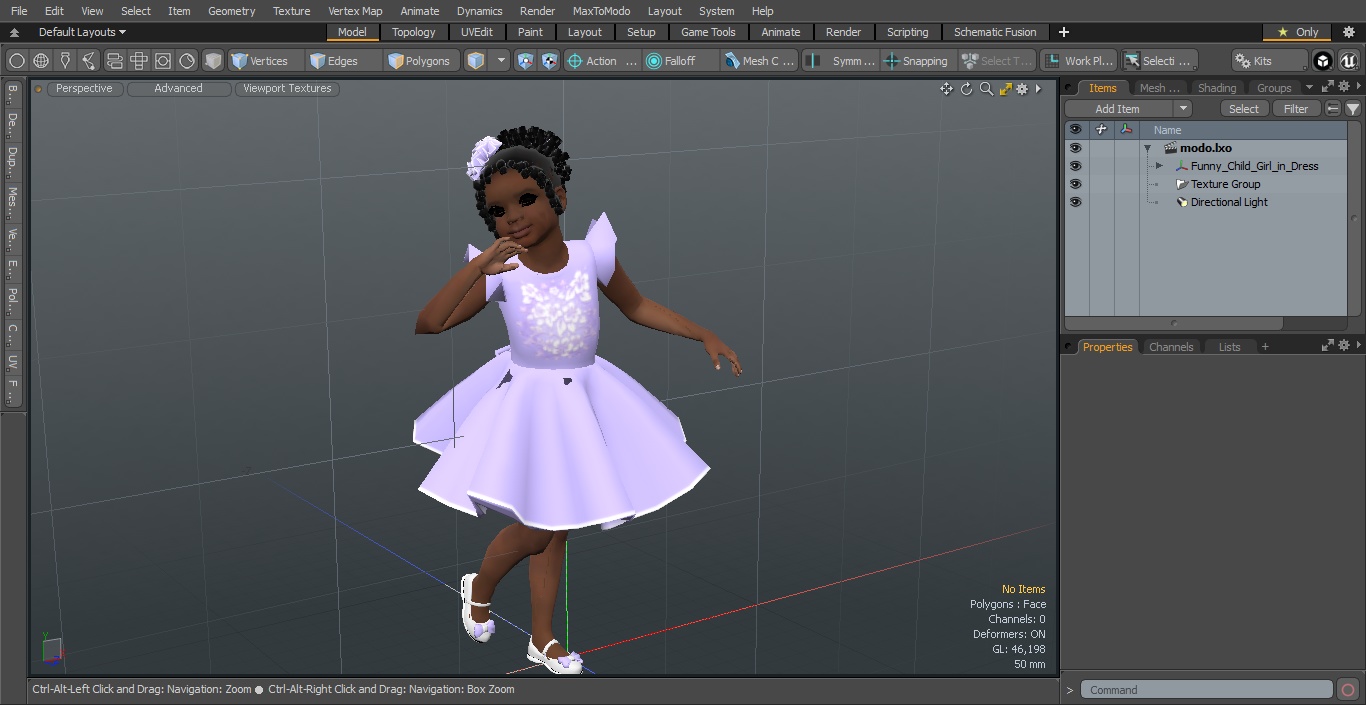
Task: Click the Unity cube icon
Action: click(1323, 61)
